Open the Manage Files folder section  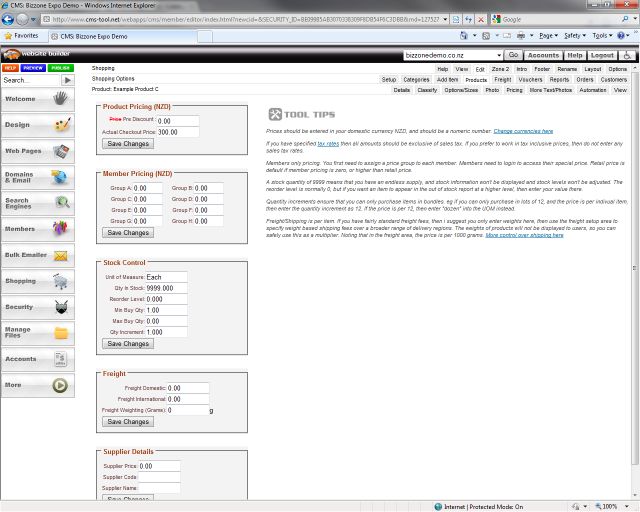coord(37,333)
